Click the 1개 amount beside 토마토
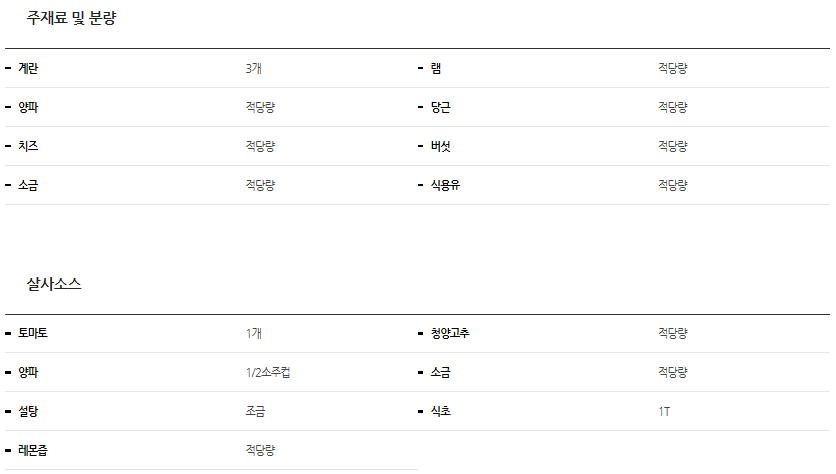 coord(254,334)
